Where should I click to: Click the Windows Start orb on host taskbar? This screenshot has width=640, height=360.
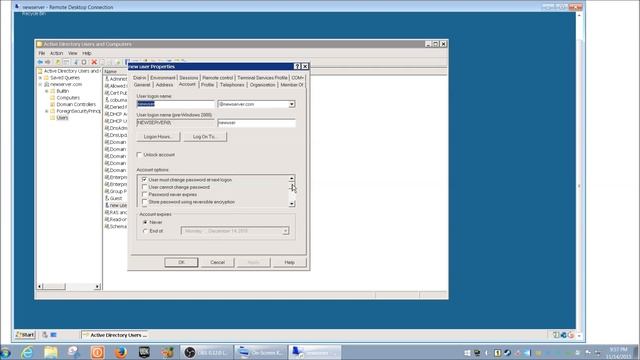[x=5, y=352]
